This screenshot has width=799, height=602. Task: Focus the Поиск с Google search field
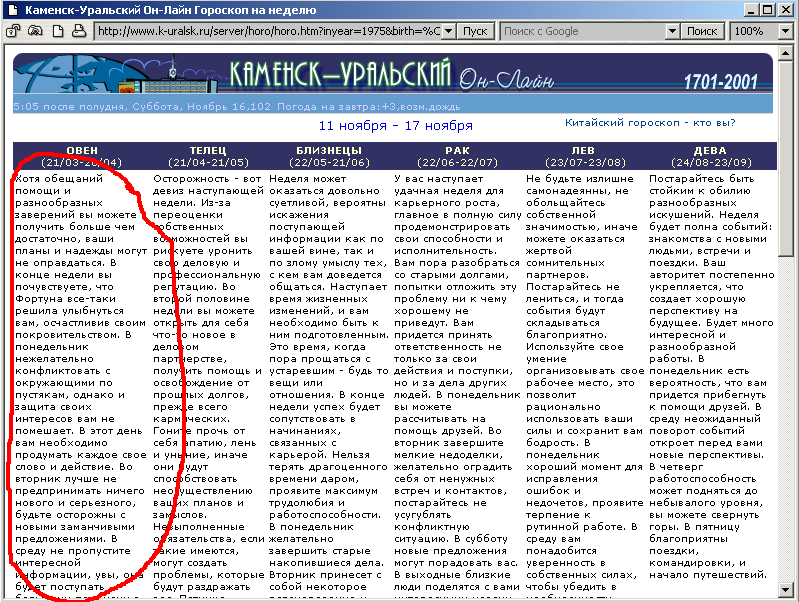point(584,31)
